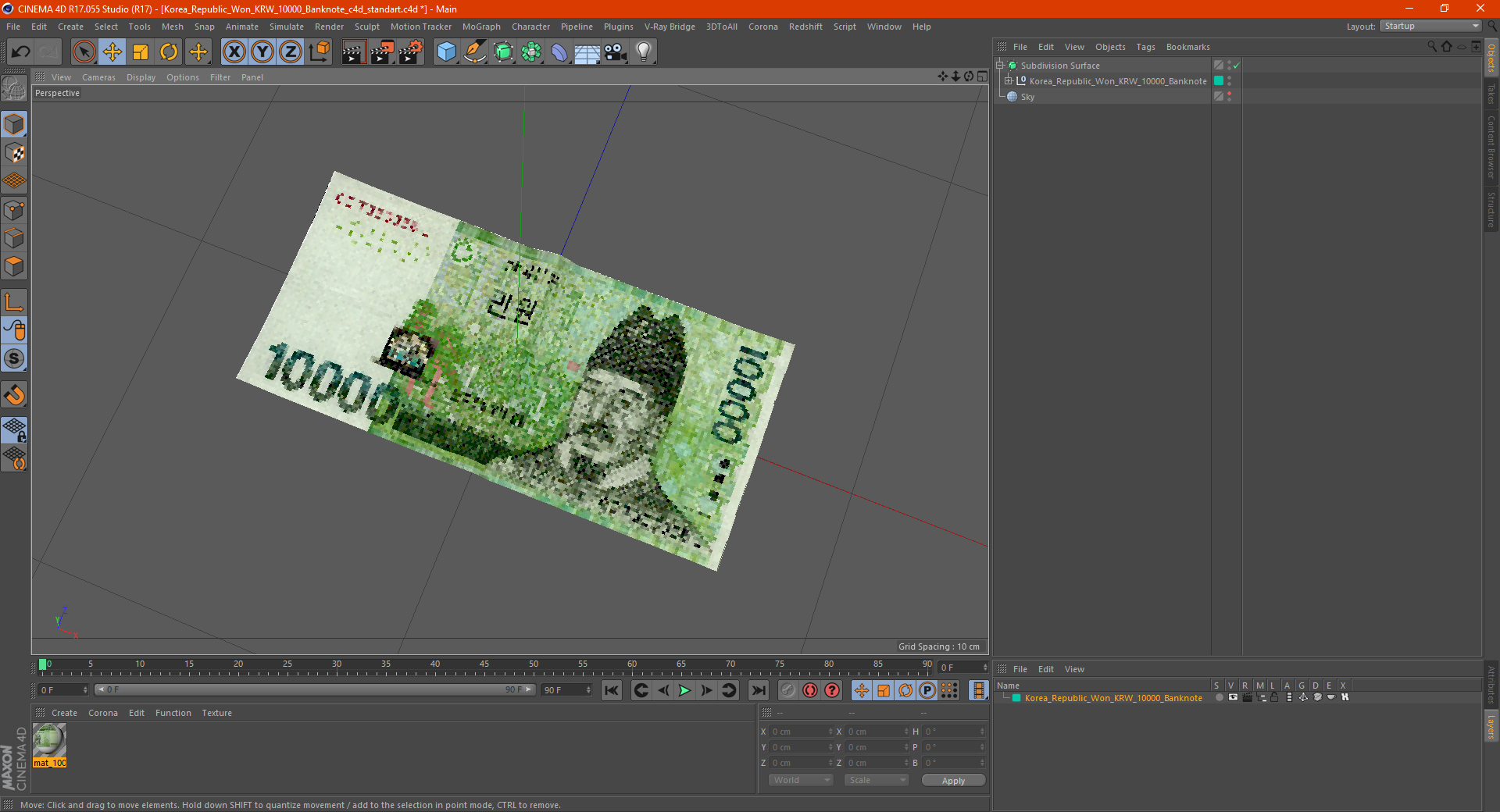Viewport: 1500px width, 812px height.
Task: Go to start of animation
Action: tap(612, 690)
